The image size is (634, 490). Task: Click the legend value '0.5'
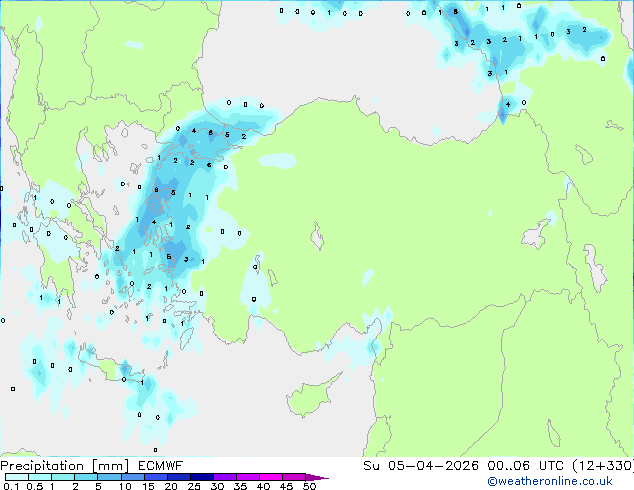click(35, 486)
